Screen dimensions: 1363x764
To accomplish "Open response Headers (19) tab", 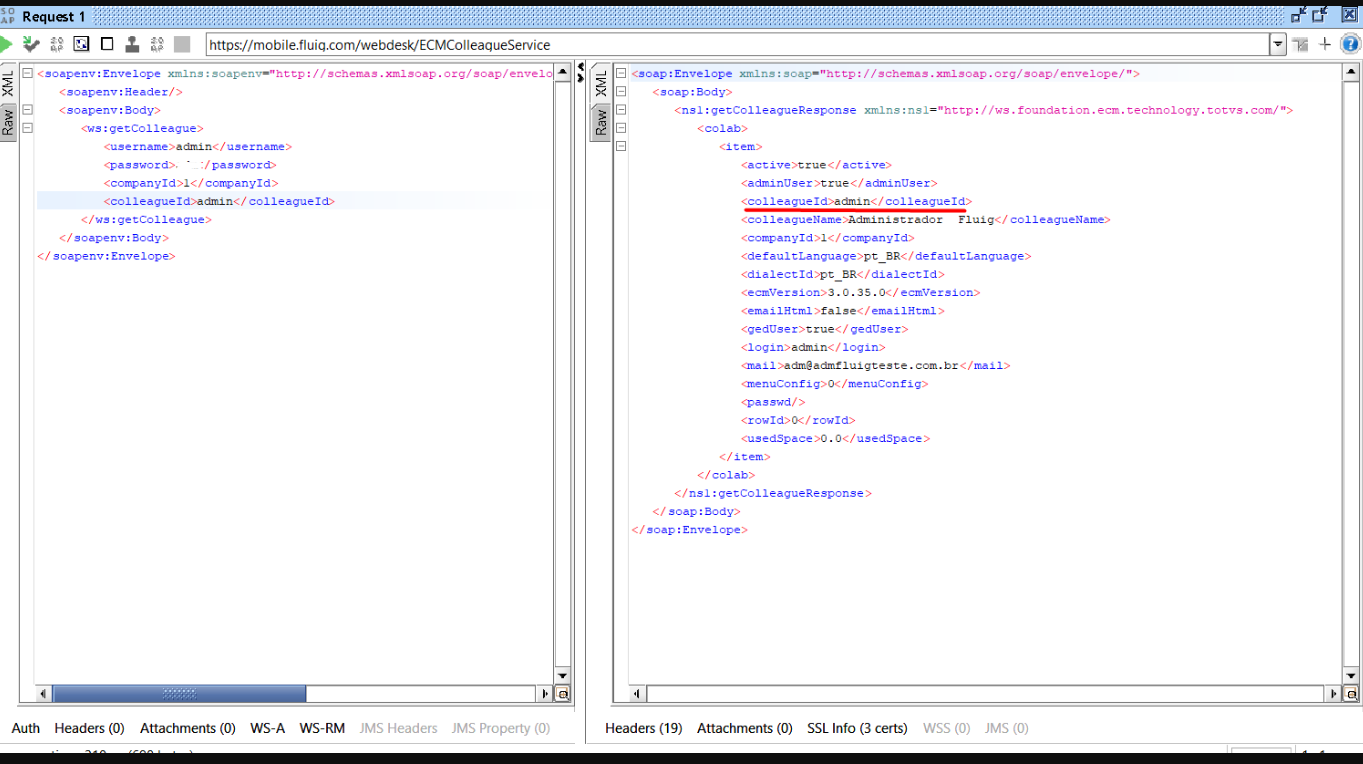I will 643,728.
